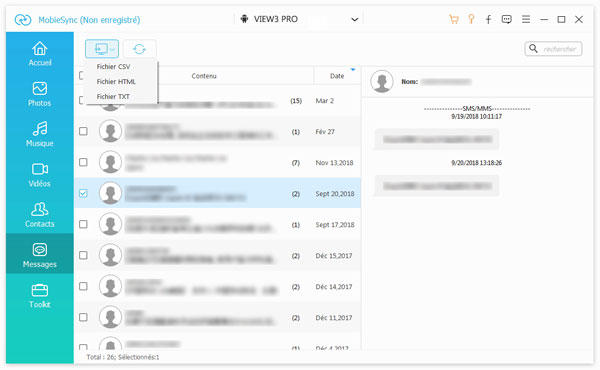Choose Fichier HTML export option

click(116, 81)
